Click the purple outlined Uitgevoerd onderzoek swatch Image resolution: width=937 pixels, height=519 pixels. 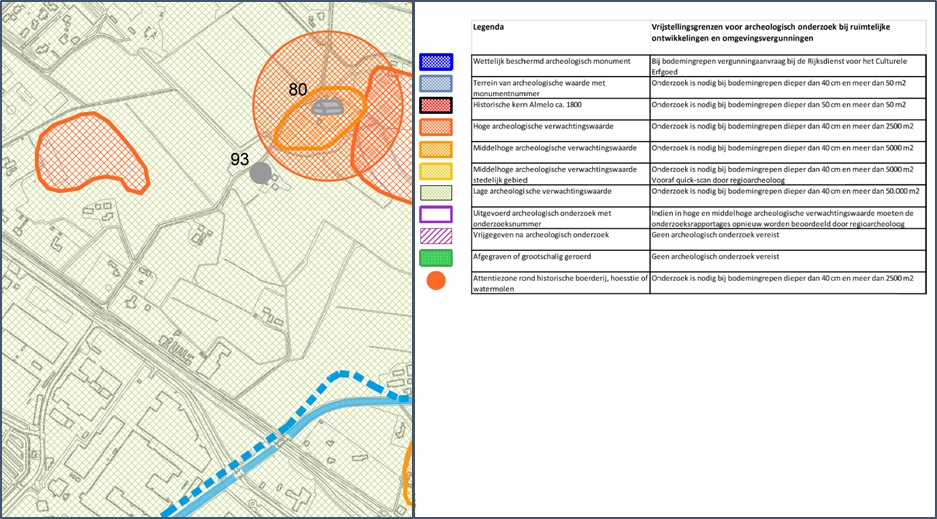(436, 214)
